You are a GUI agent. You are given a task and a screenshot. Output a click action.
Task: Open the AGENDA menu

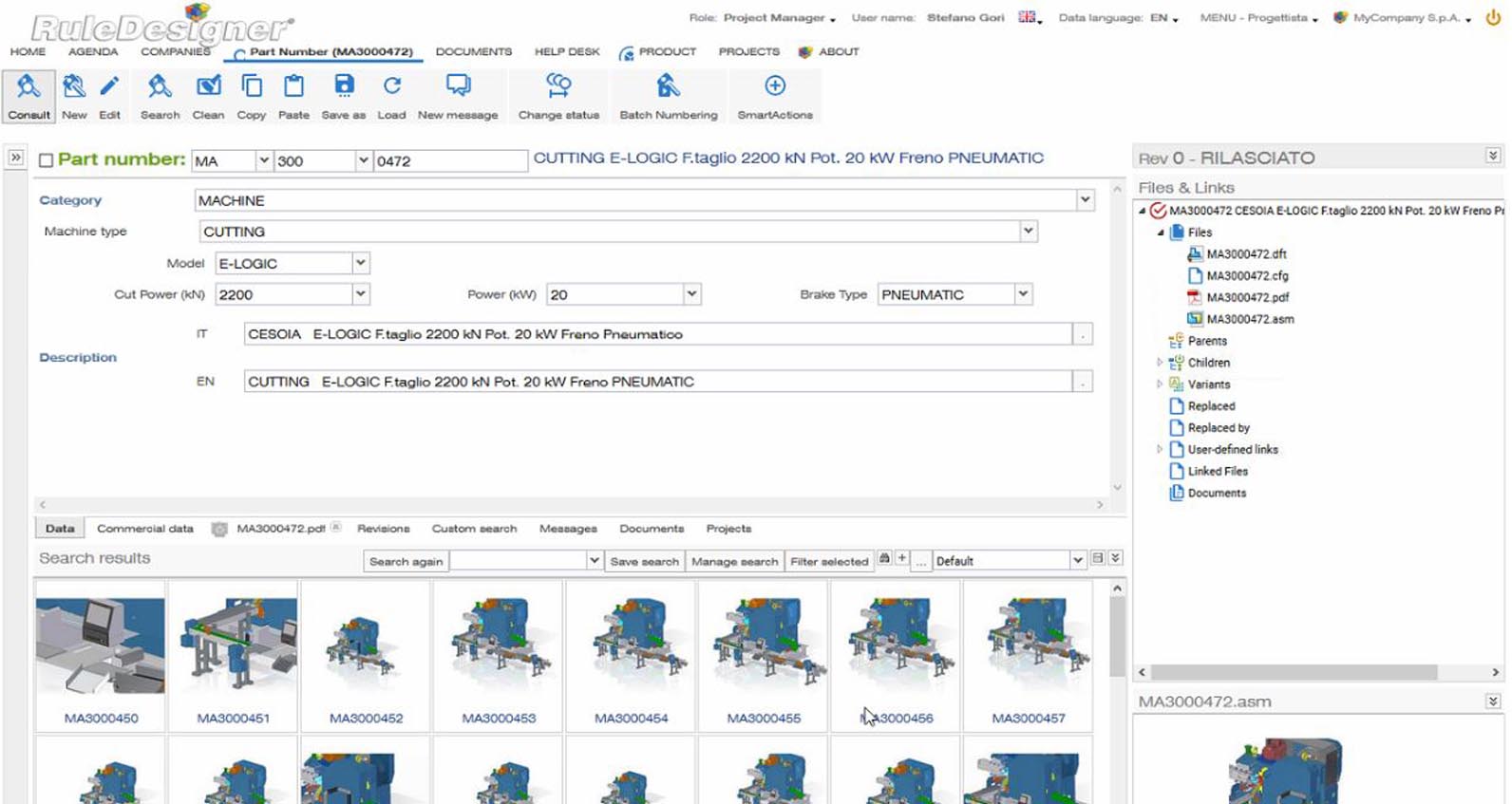(93, 51)
